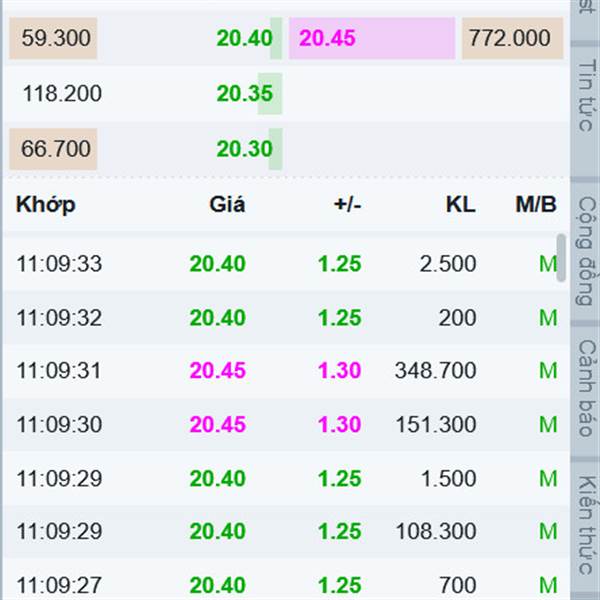600x600 pixels.
Task: Click the trade time 11:09:32
Action: click(59, 318)
